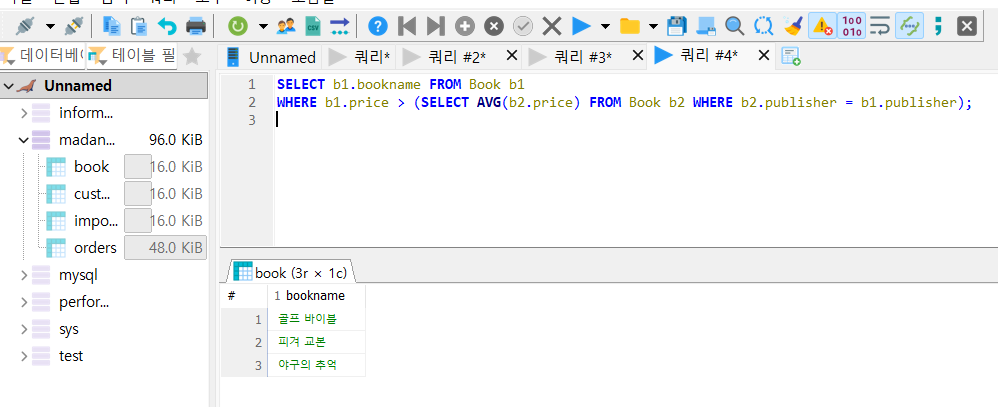998x407 pixels.
Task: Click the favorites star icon
Action: [192, 57]
